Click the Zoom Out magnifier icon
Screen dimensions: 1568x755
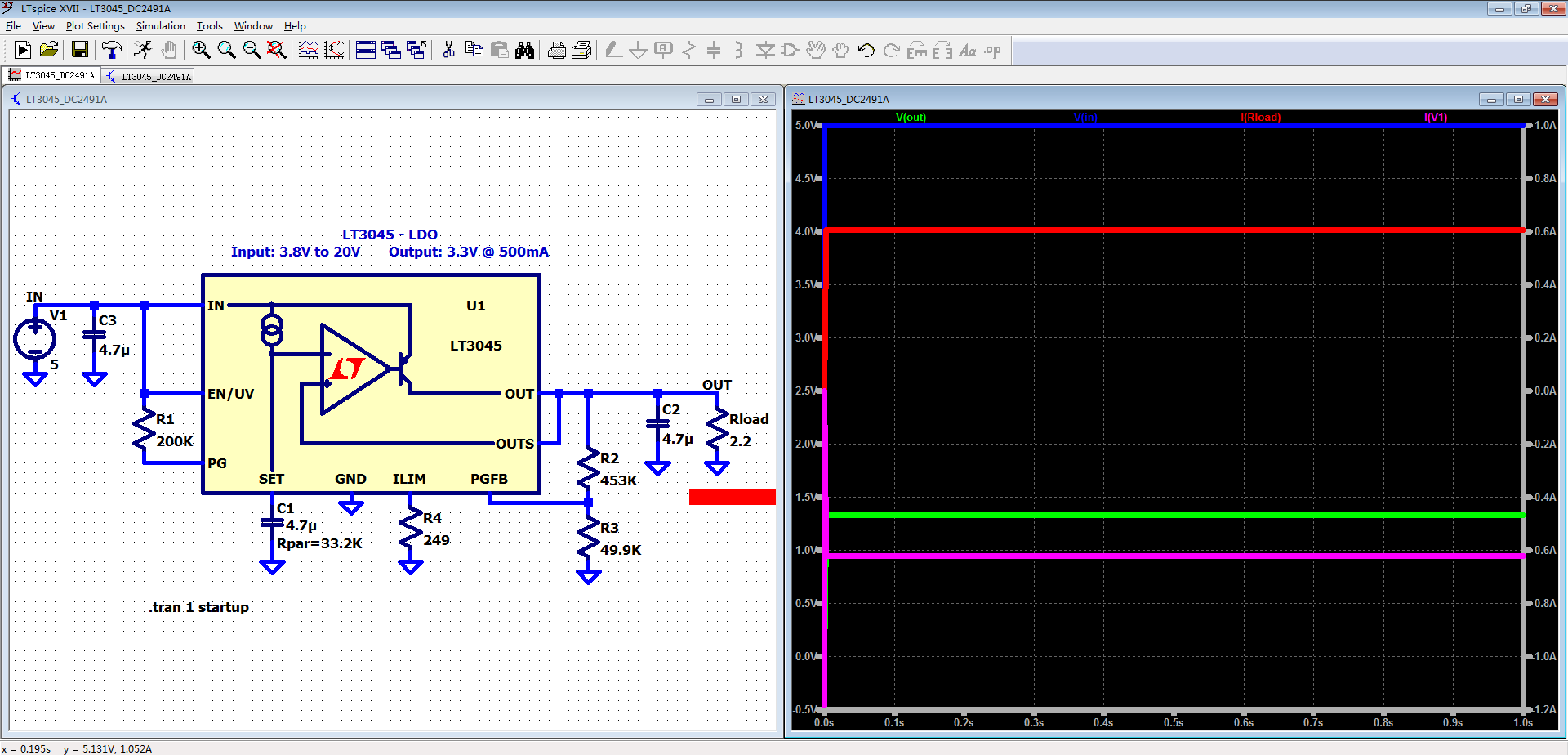pyautogui.click(x=252, y=51)
